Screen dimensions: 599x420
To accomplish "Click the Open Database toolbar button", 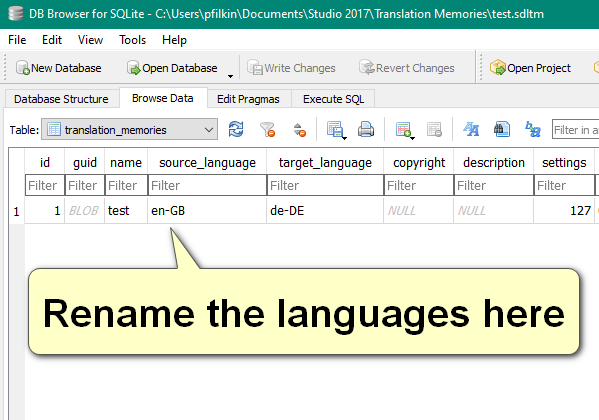I will [x=172, y=68].
